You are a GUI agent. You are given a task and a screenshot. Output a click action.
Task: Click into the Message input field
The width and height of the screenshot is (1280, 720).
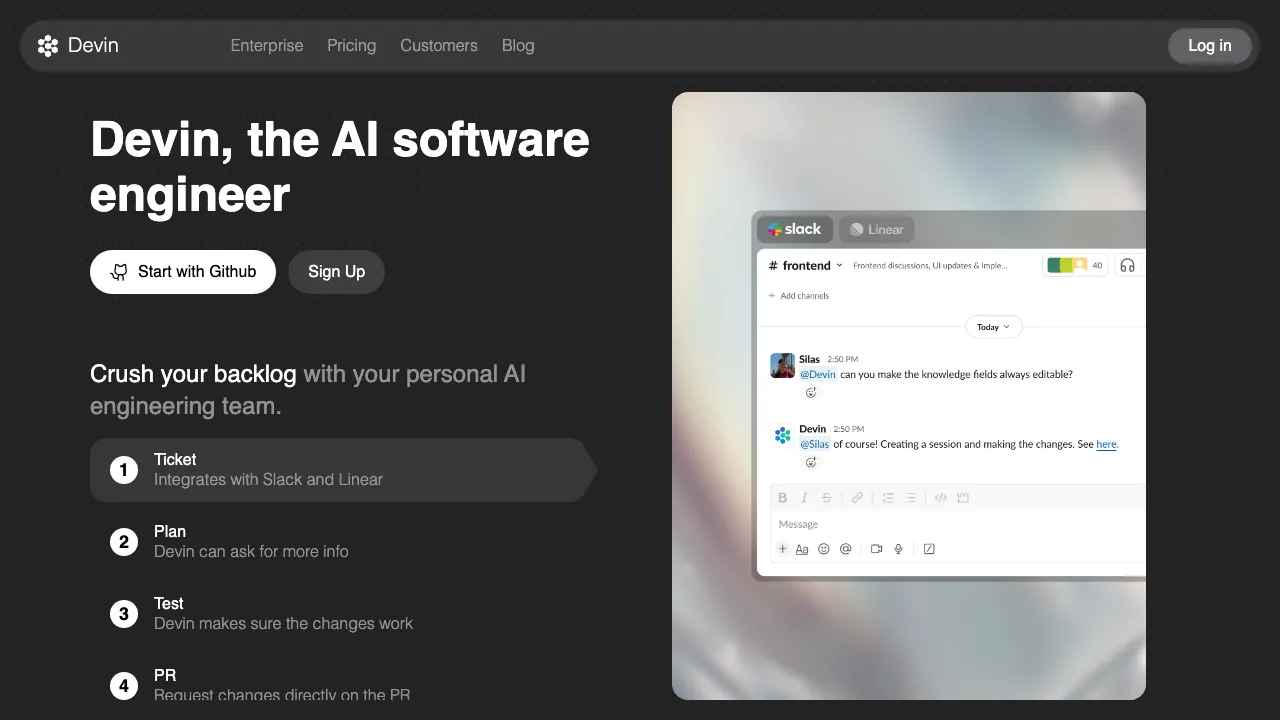950,524
